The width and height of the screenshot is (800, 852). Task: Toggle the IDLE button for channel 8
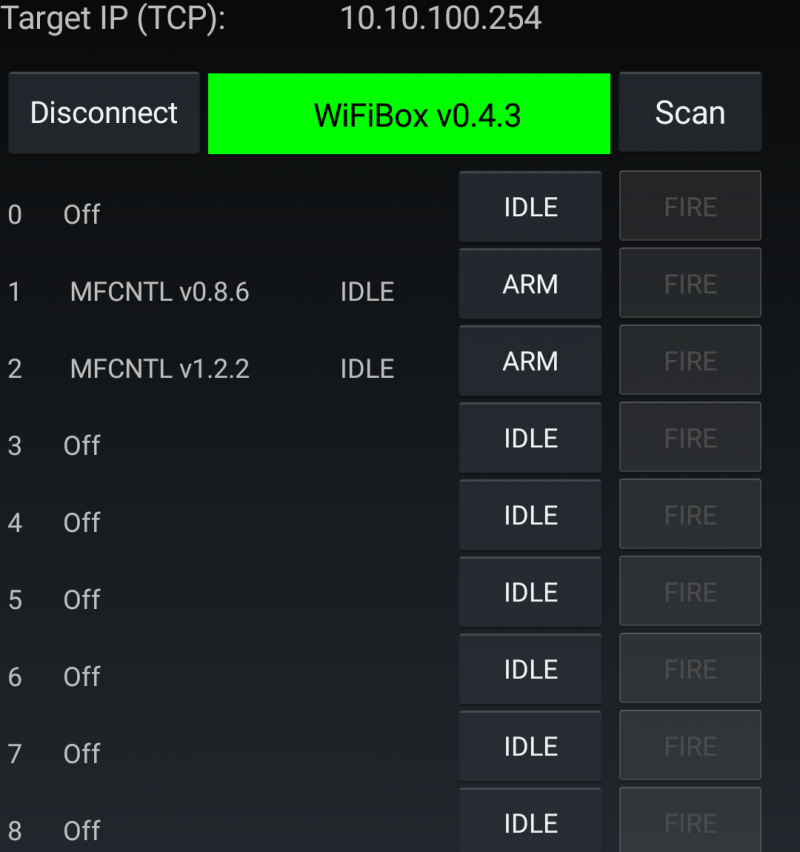[530, 822]
